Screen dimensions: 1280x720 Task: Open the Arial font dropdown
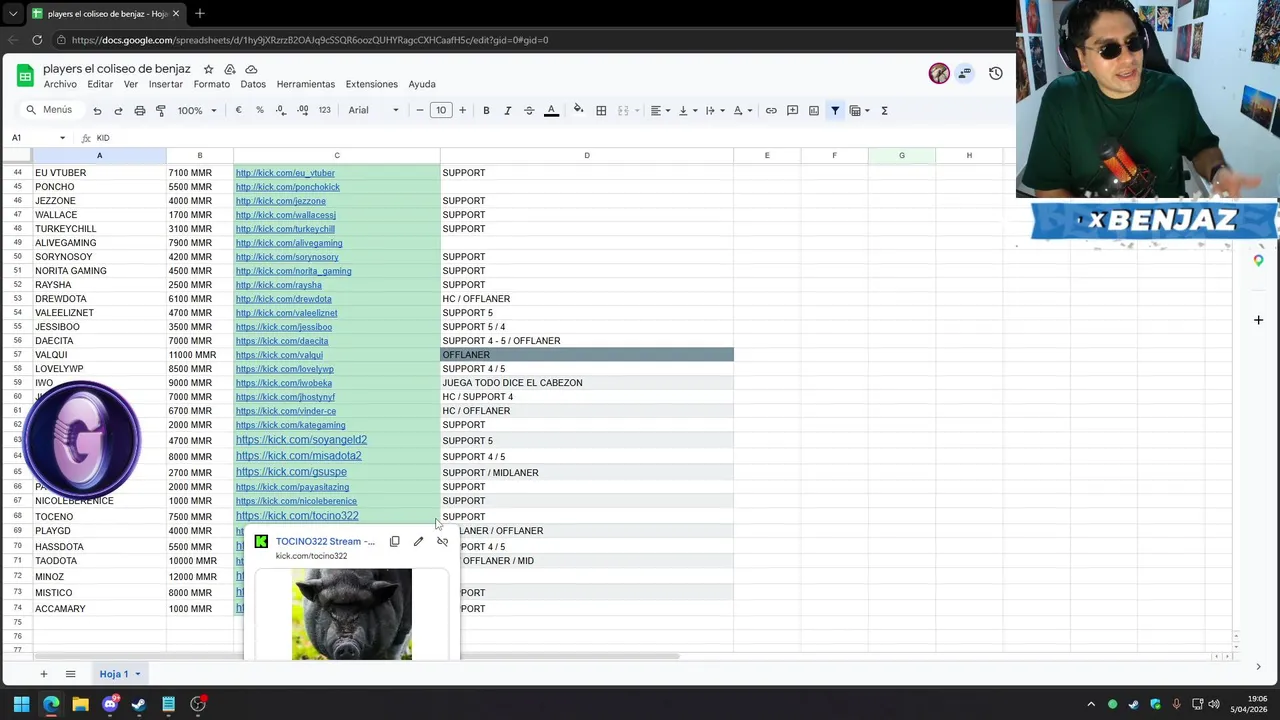(373, 111)
